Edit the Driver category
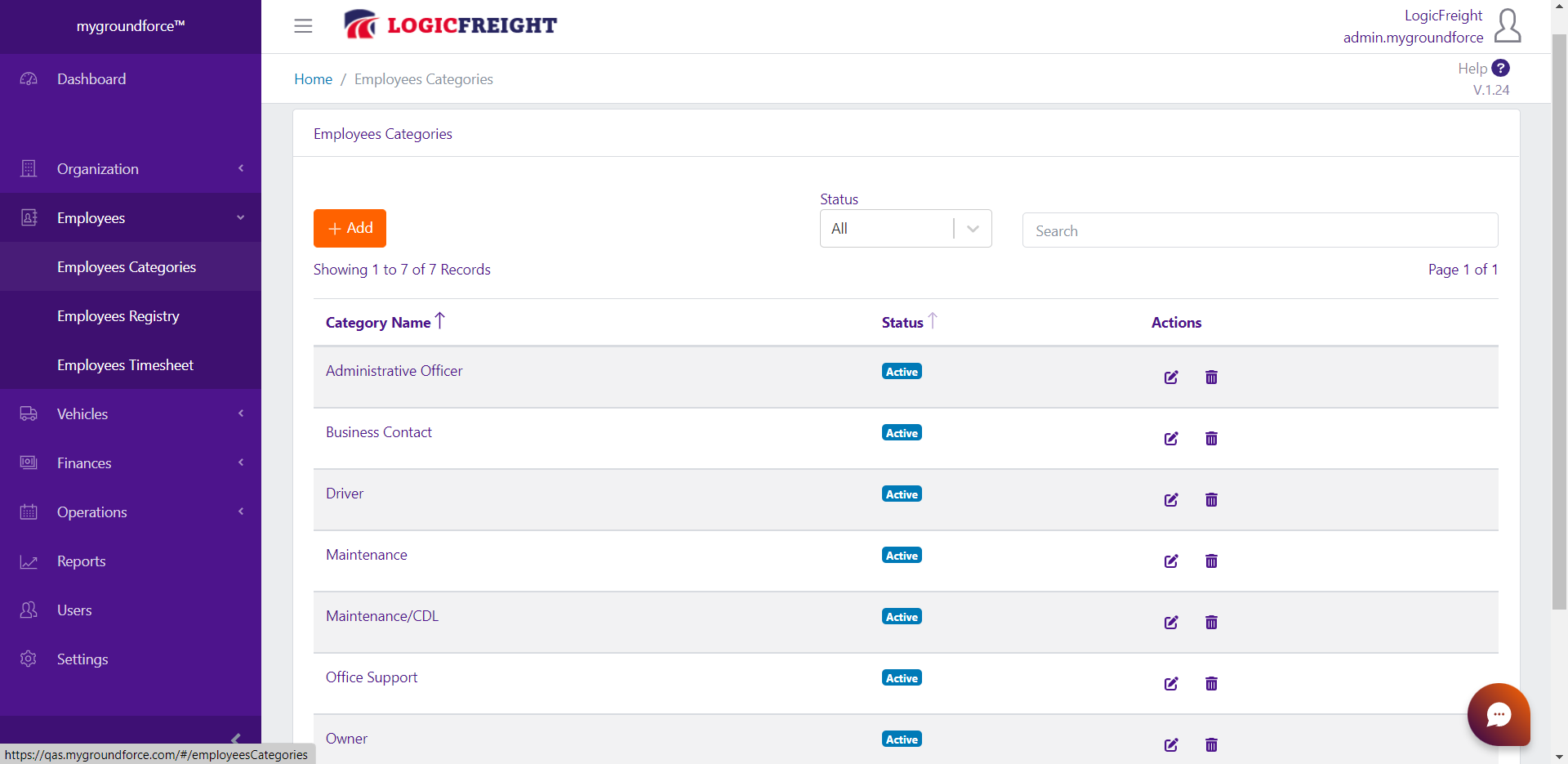 (1171, 499)
